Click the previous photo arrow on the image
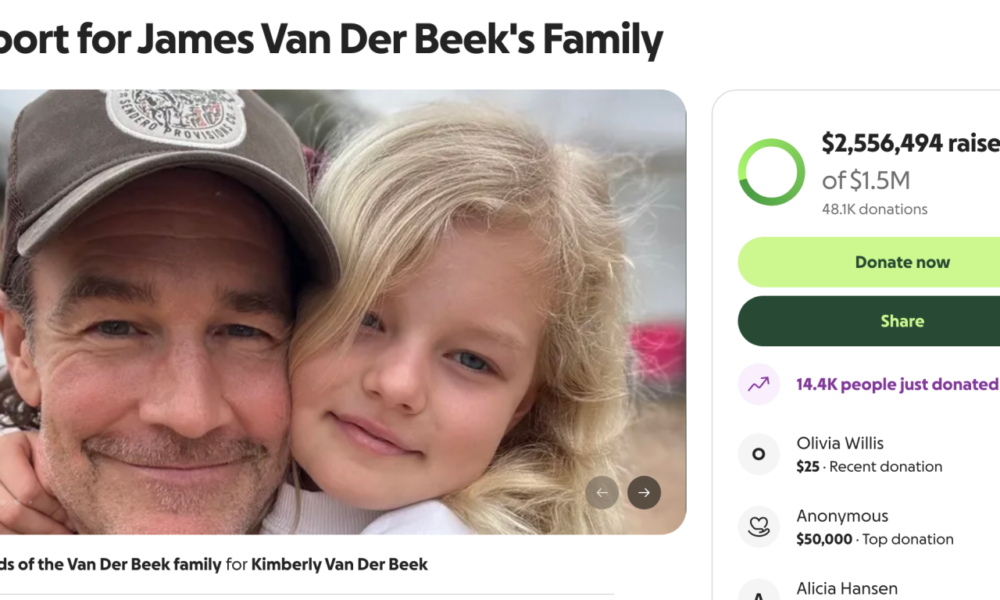Image resolution: width=1000 pixels, height=600 pixels. click(x=602, y=492)
